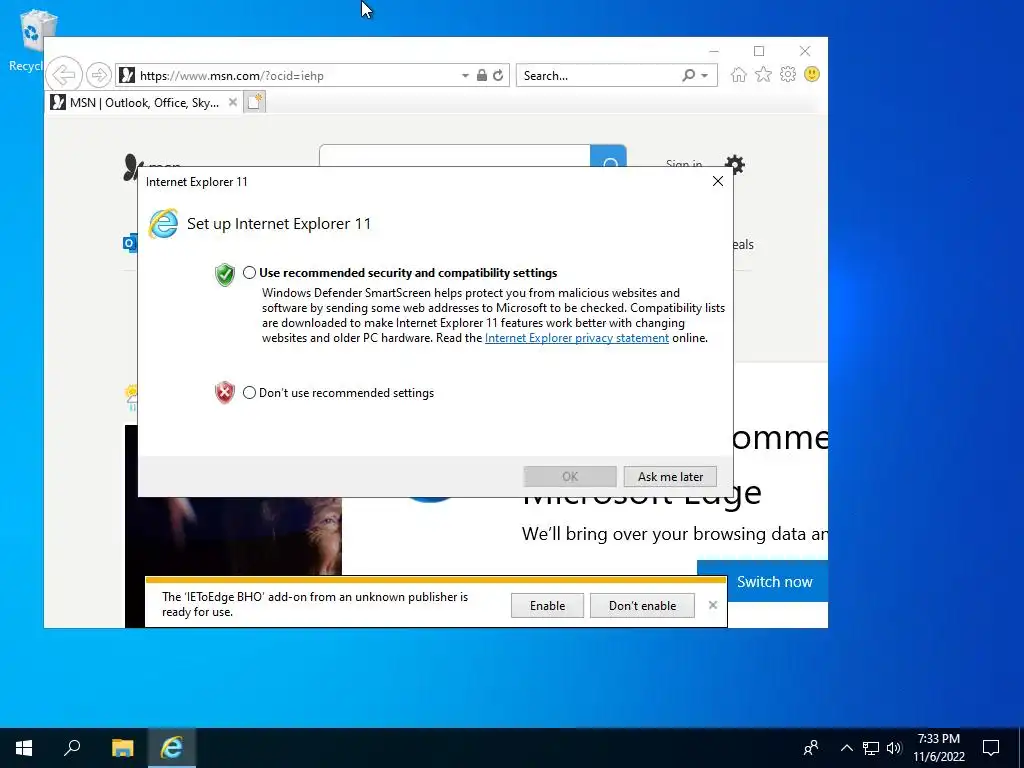Open Favorites star in IE toolbar
The height and width of the screenshot is (768, 1024).
(763, 74)
